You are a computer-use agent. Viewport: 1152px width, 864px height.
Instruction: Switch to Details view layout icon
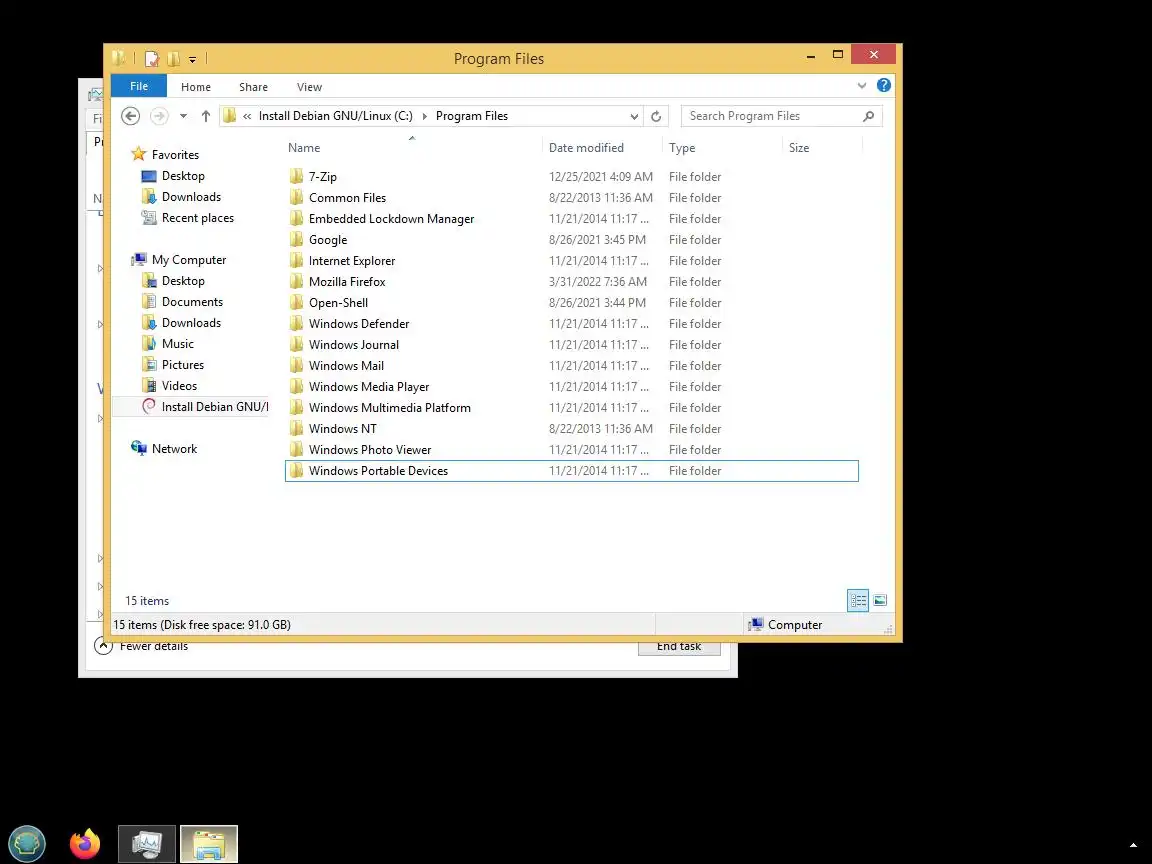coord(858,600)
